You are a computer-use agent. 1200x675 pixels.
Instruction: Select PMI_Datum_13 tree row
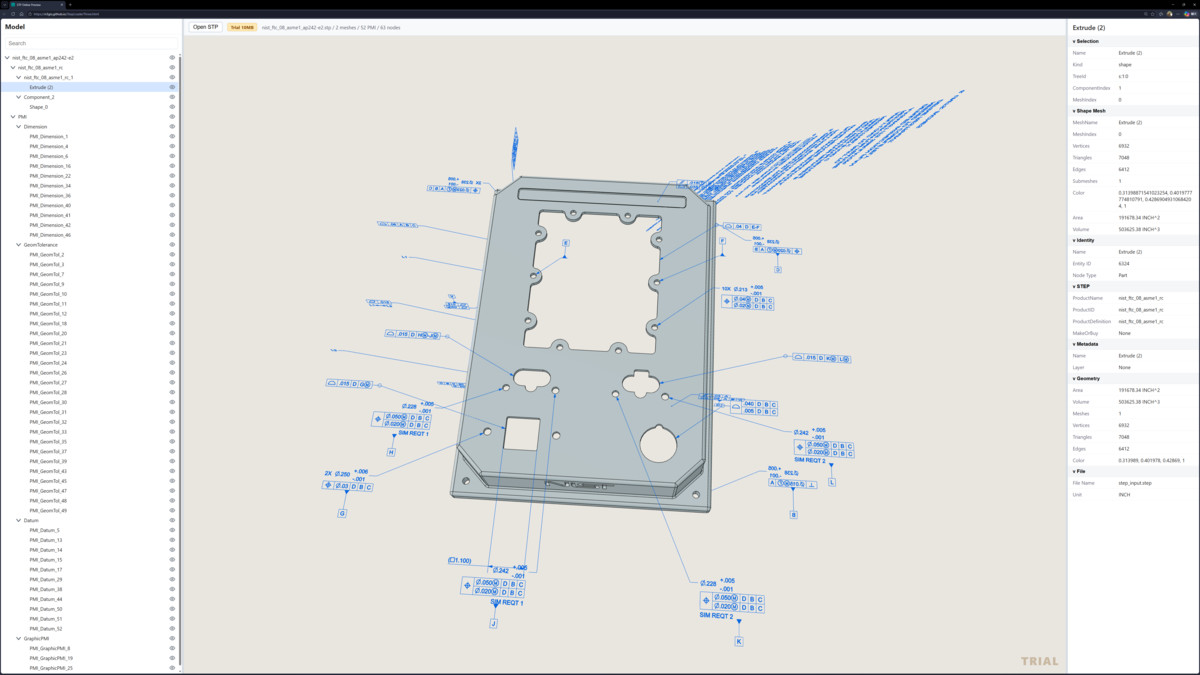tap(90, 540)
